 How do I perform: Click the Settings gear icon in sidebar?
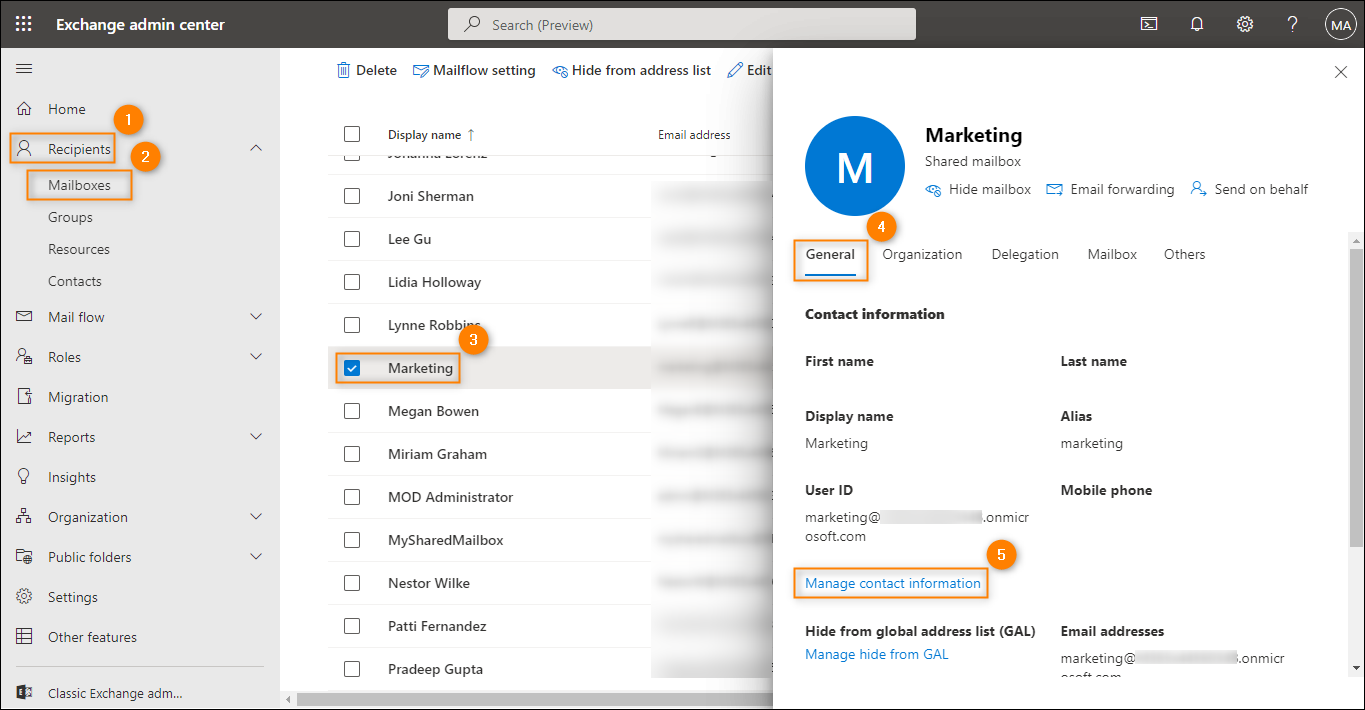pyautogui.click(x=25, y=597)
